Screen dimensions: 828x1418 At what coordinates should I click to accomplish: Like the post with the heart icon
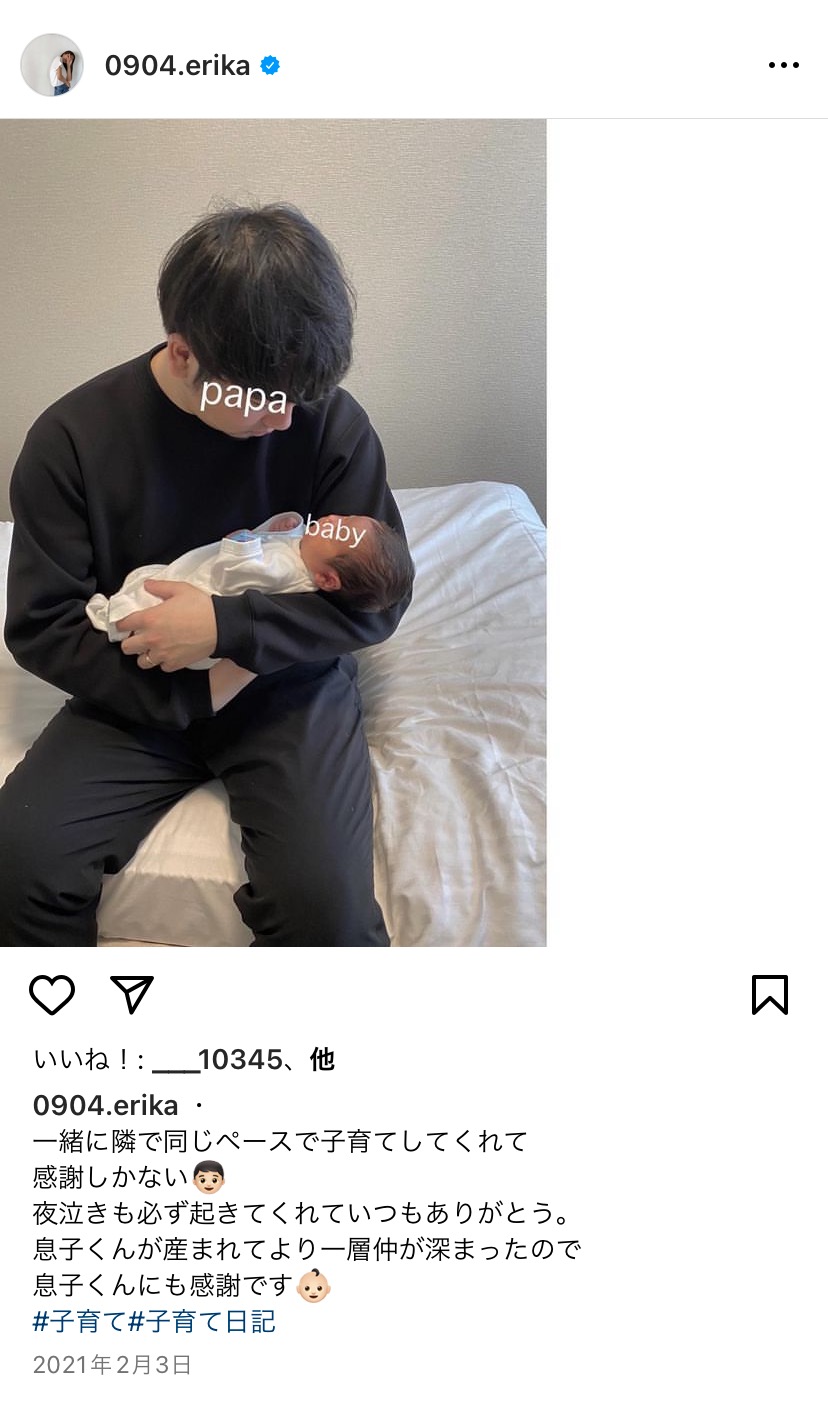(x=52, y=995)
